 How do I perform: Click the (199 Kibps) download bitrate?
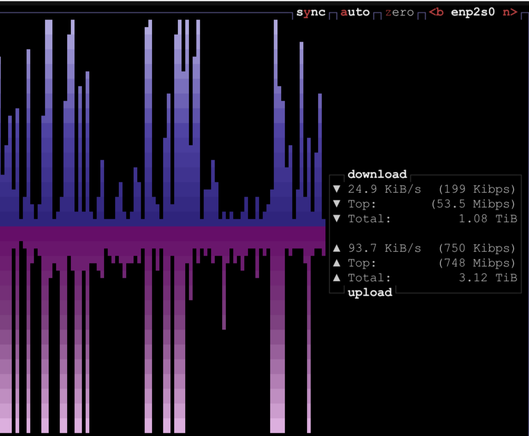tap(477, 189)
